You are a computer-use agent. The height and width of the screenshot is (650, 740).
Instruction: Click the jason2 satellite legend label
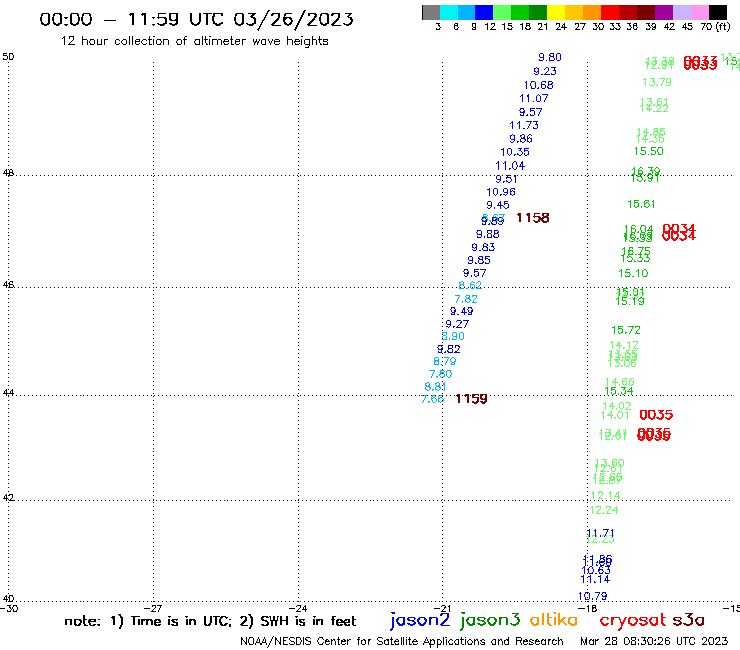[420, 620]
